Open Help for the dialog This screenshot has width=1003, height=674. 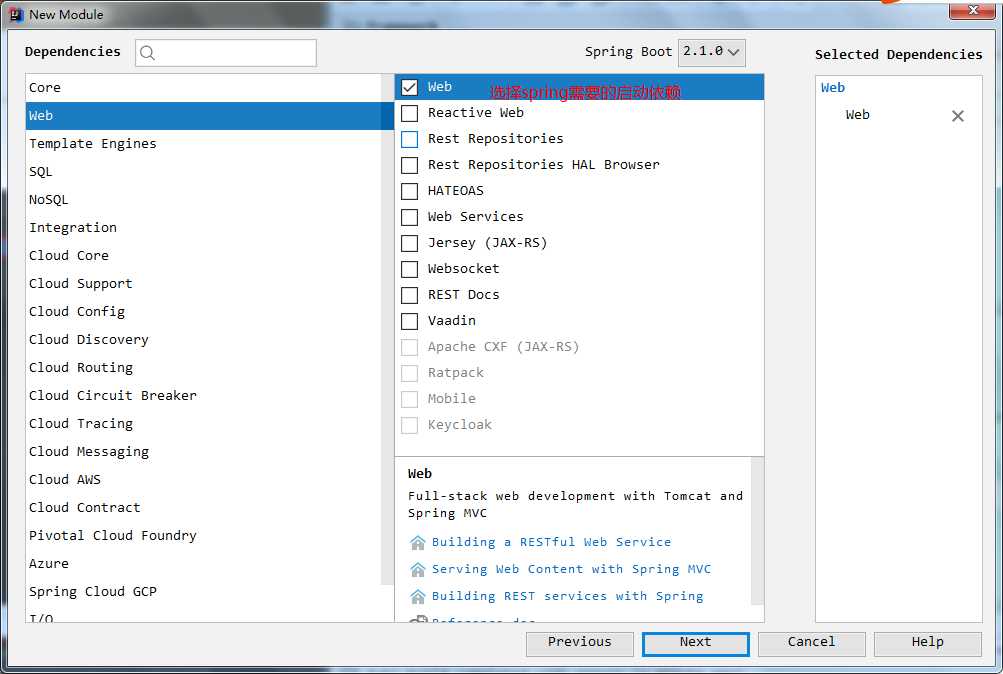coord(928,644)
